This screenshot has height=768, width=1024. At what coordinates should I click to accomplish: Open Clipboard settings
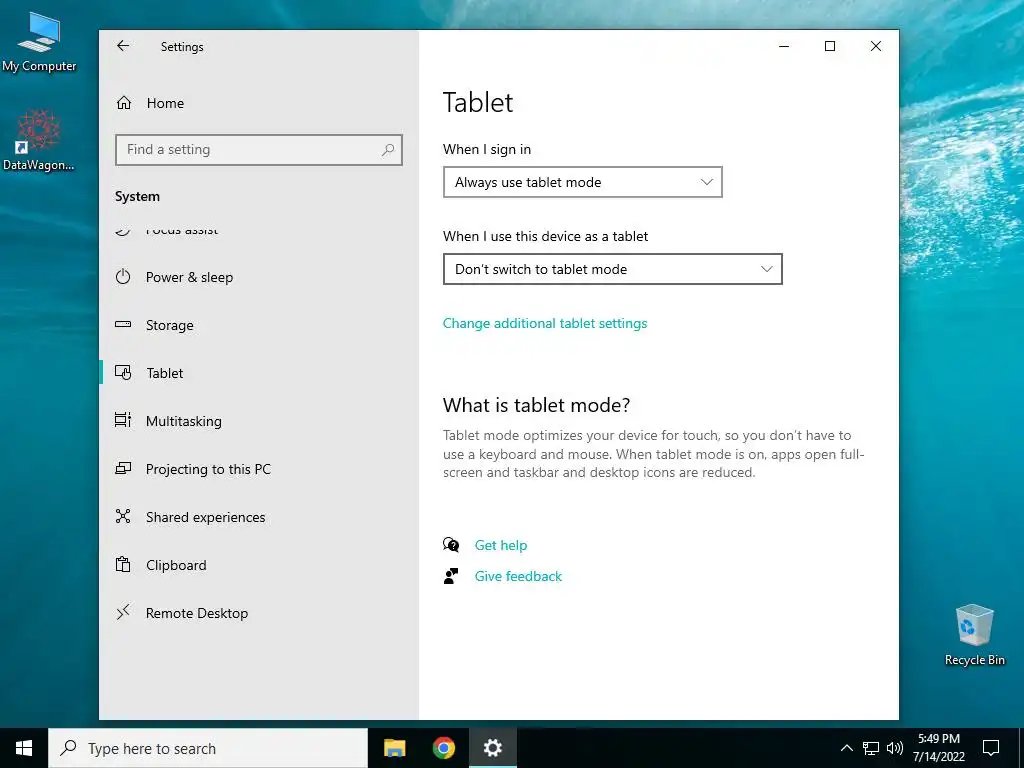tap(259, 565)
